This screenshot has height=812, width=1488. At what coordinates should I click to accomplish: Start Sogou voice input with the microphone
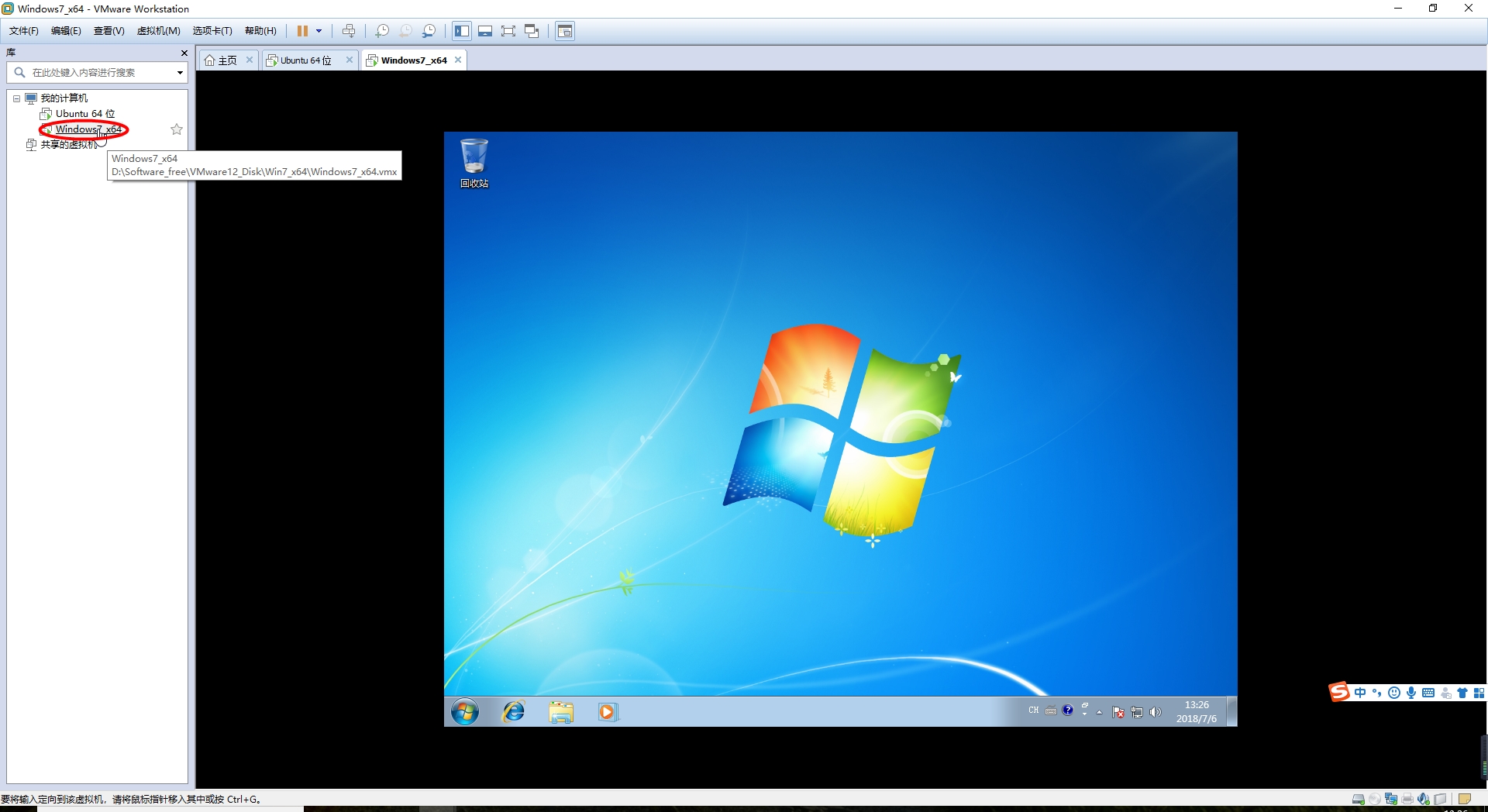(1411, 693)
